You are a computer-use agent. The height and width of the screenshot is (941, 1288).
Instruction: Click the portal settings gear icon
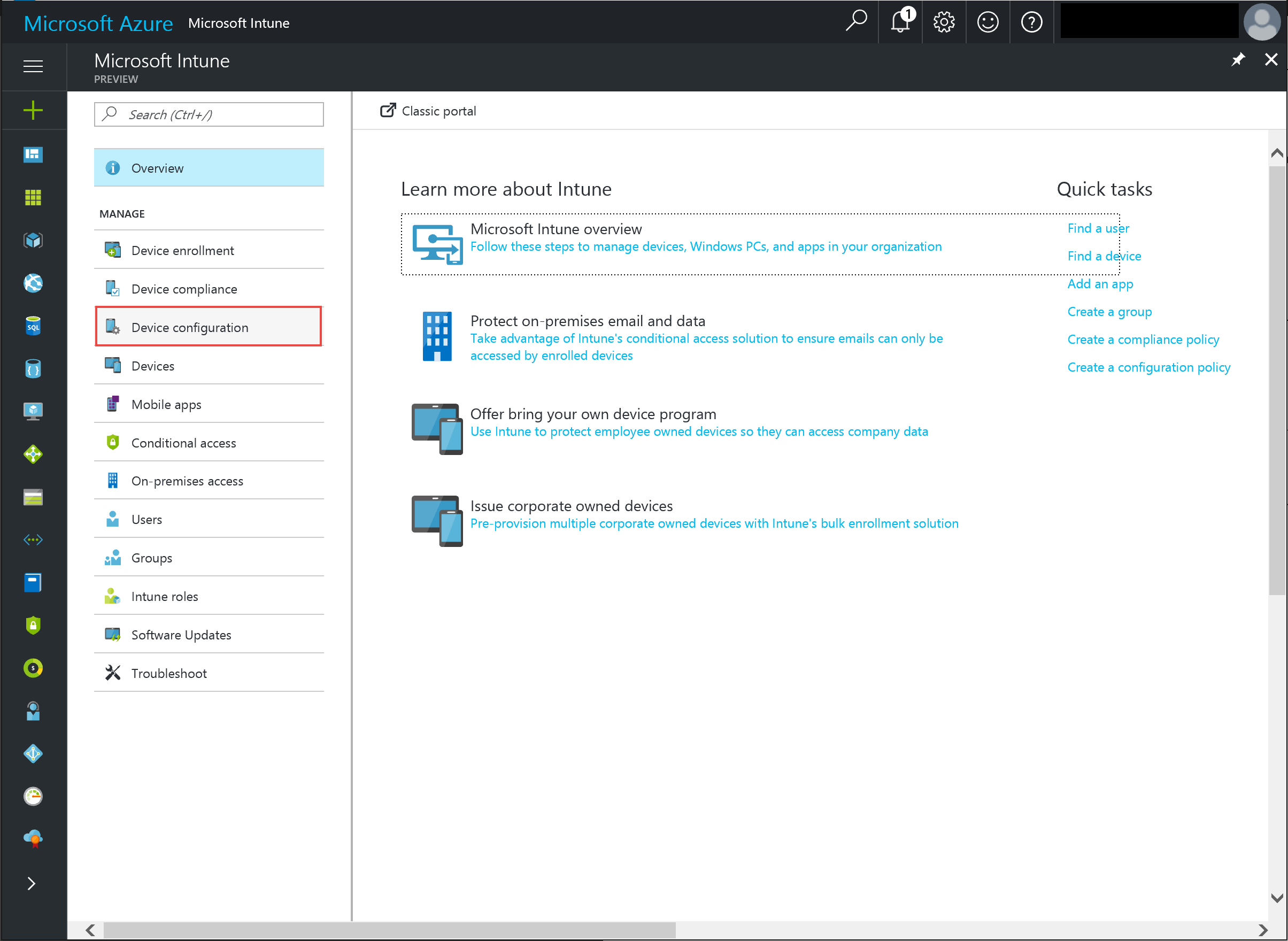[x=944, y=23]
